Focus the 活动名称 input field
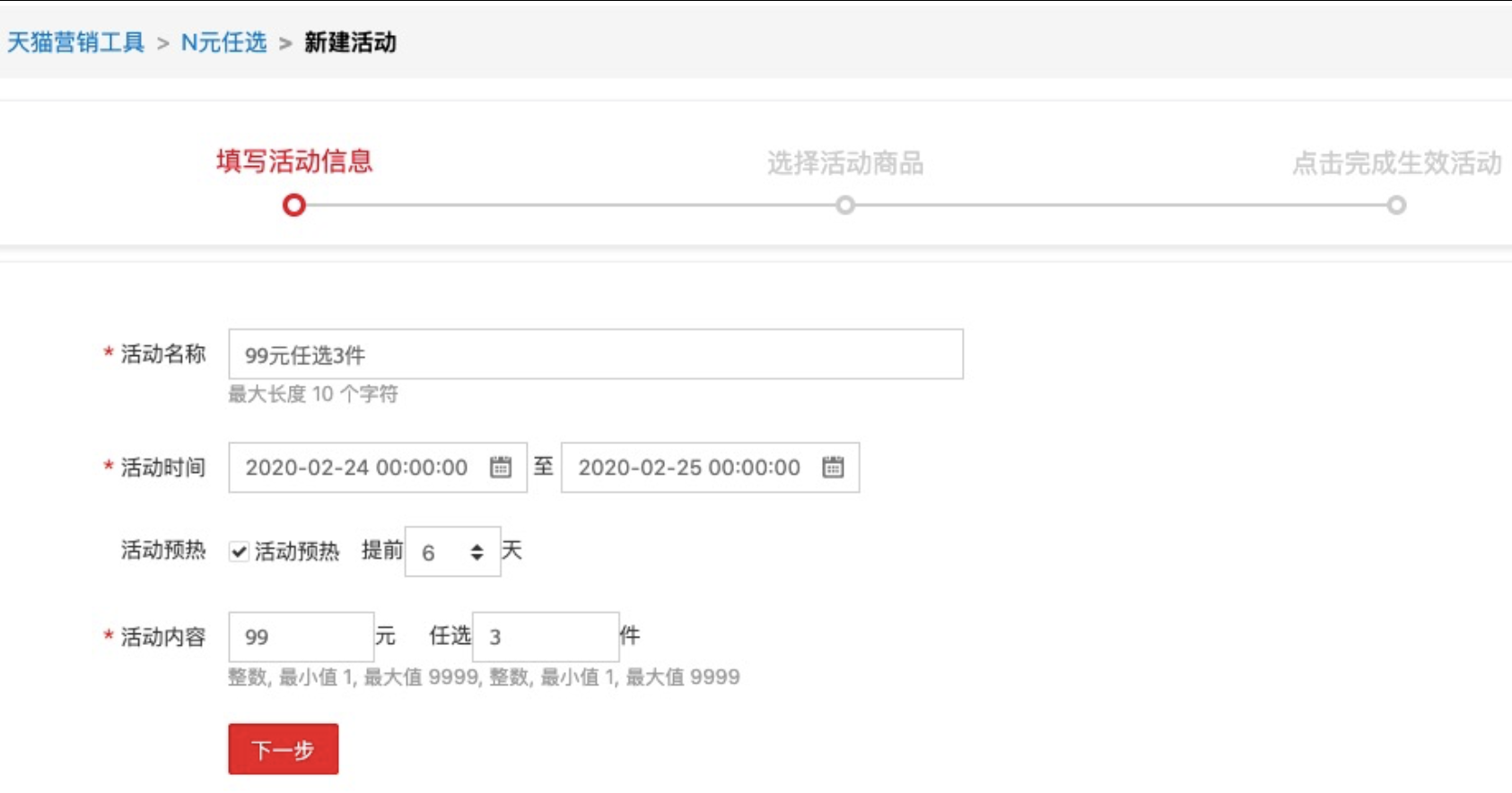The height and width of the screenshot is (793, 1512). [596, 354]
